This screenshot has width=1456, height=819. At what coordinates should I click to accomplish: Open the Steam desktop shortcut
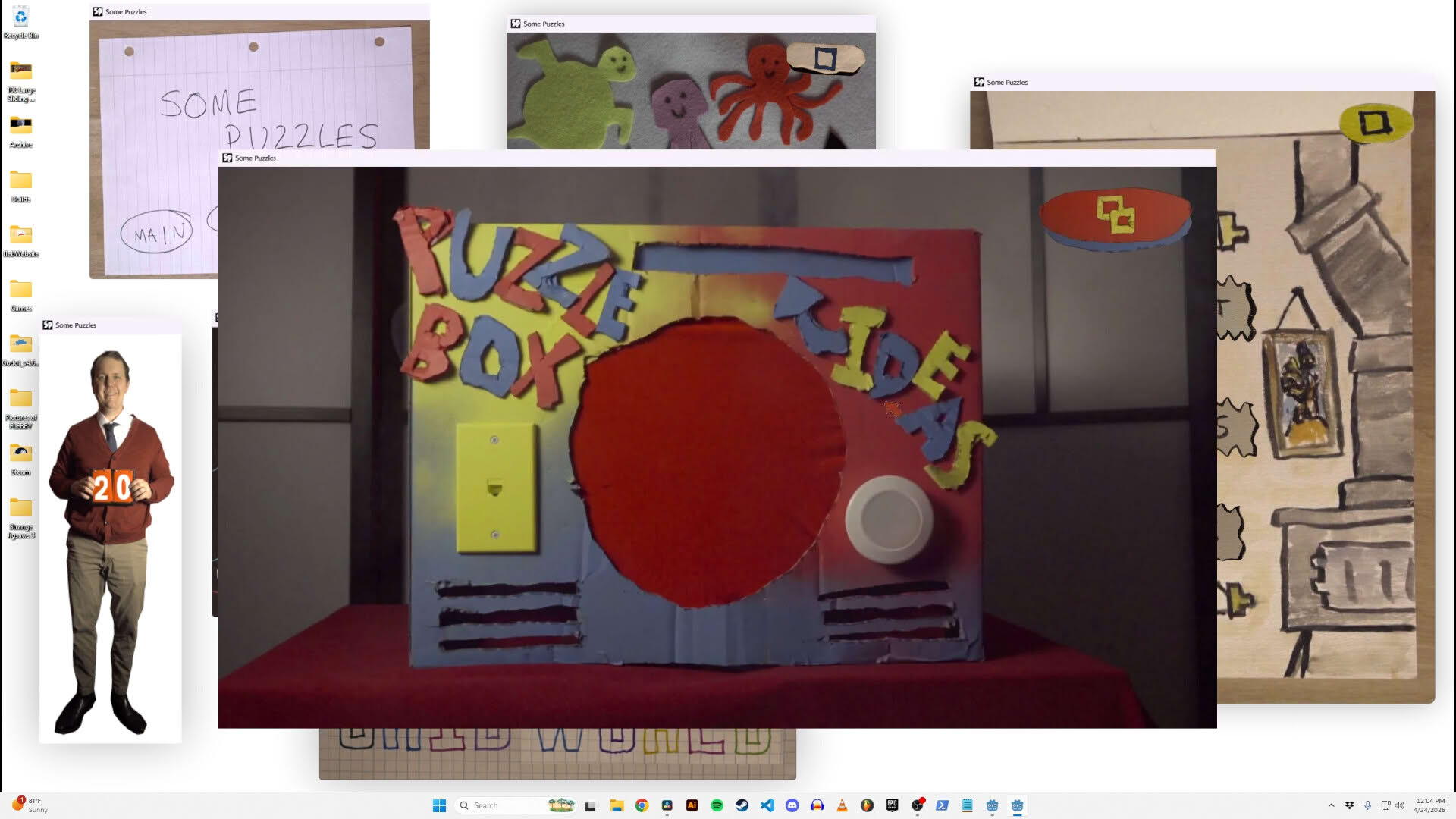pyautogui.click(x=21, y=459)
